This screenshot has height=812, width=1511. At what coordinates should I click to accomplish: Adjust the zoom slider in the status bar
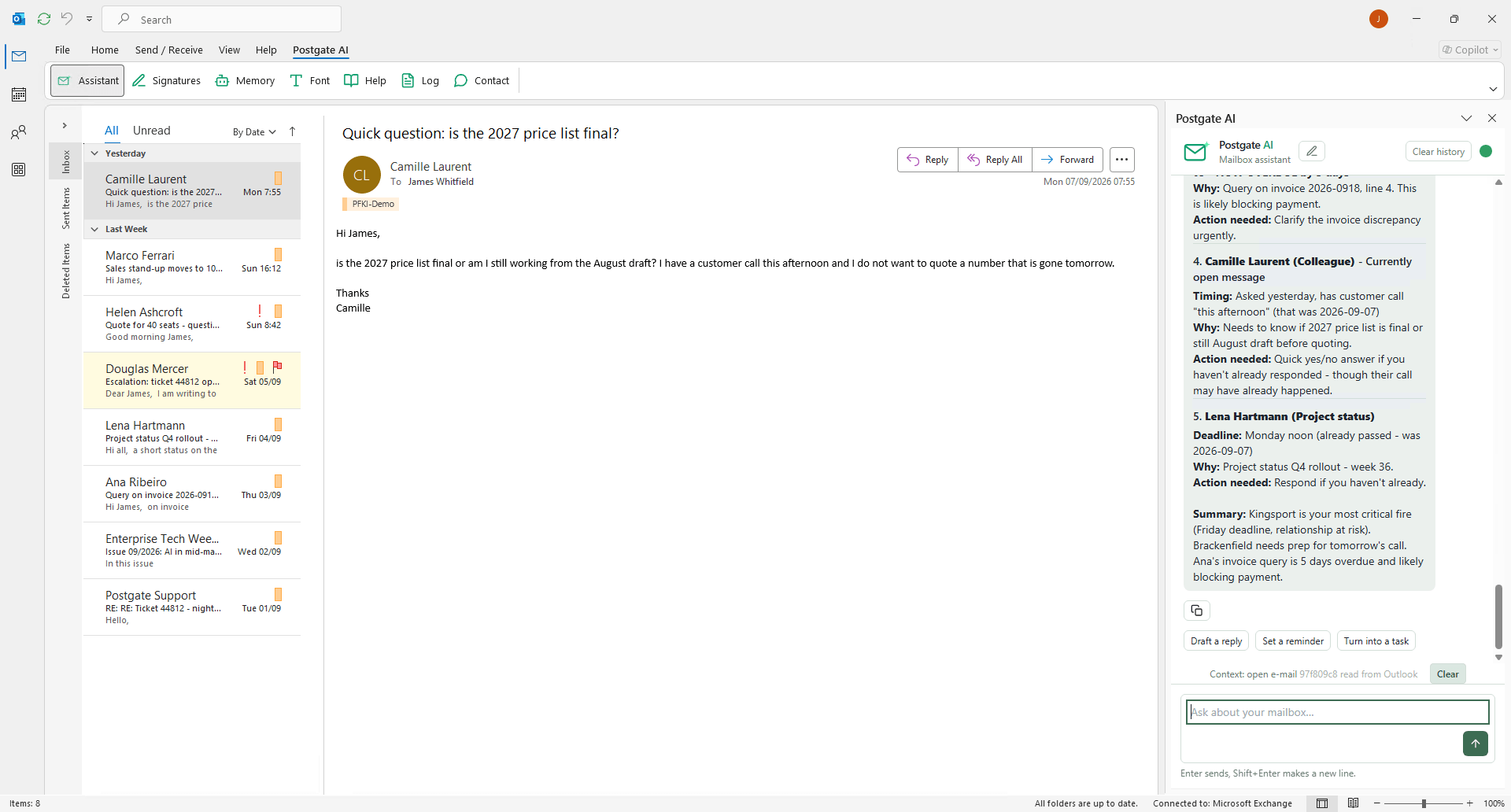pos(1424,803)
